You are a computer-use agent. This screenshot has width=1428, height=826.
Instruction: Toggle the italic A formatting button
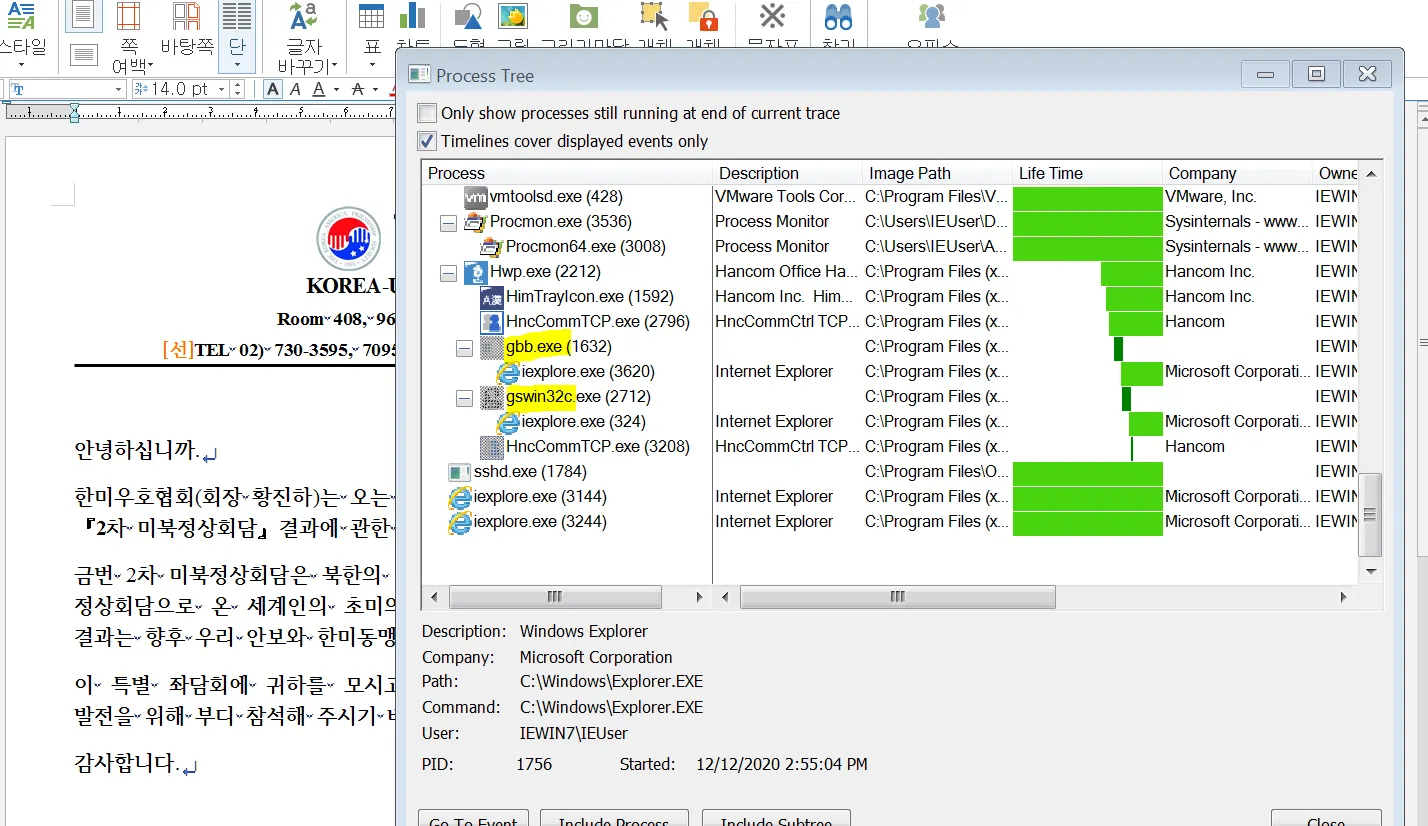click(295, 89)
